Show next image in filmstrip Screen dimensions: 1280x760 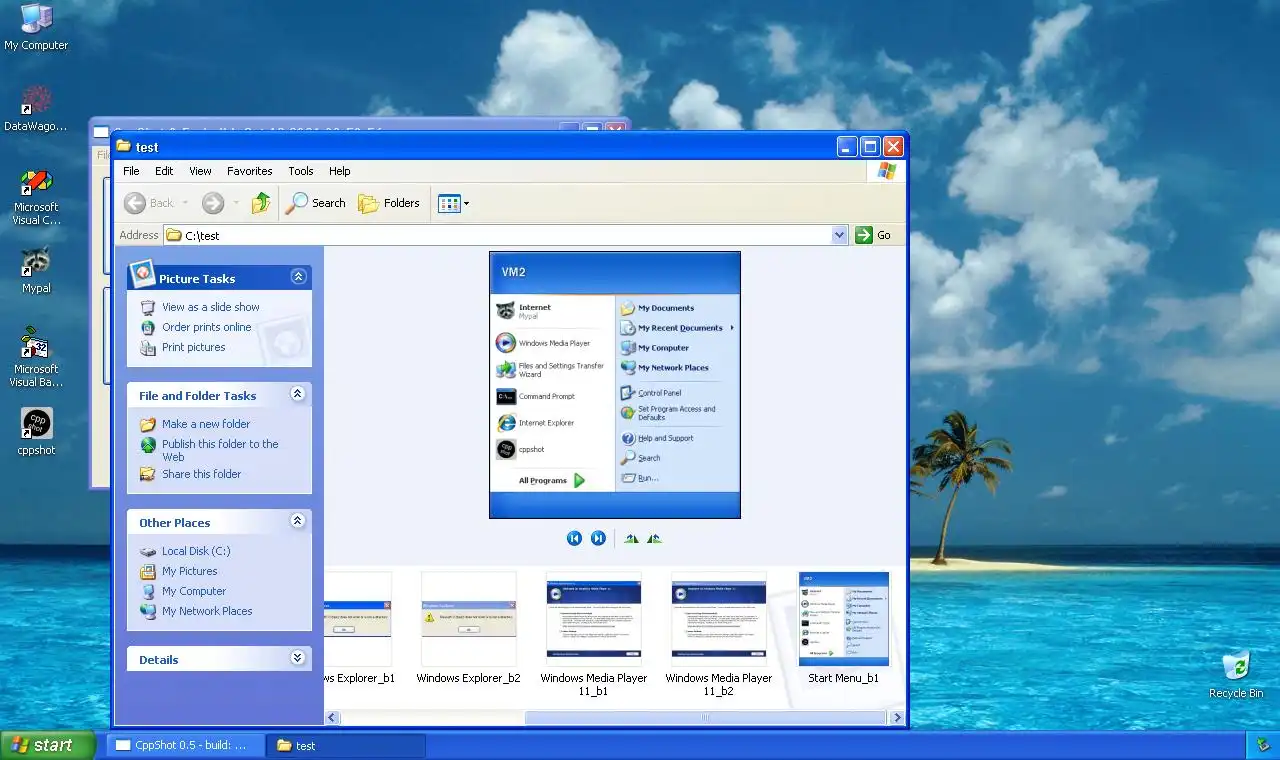point(598,538)
